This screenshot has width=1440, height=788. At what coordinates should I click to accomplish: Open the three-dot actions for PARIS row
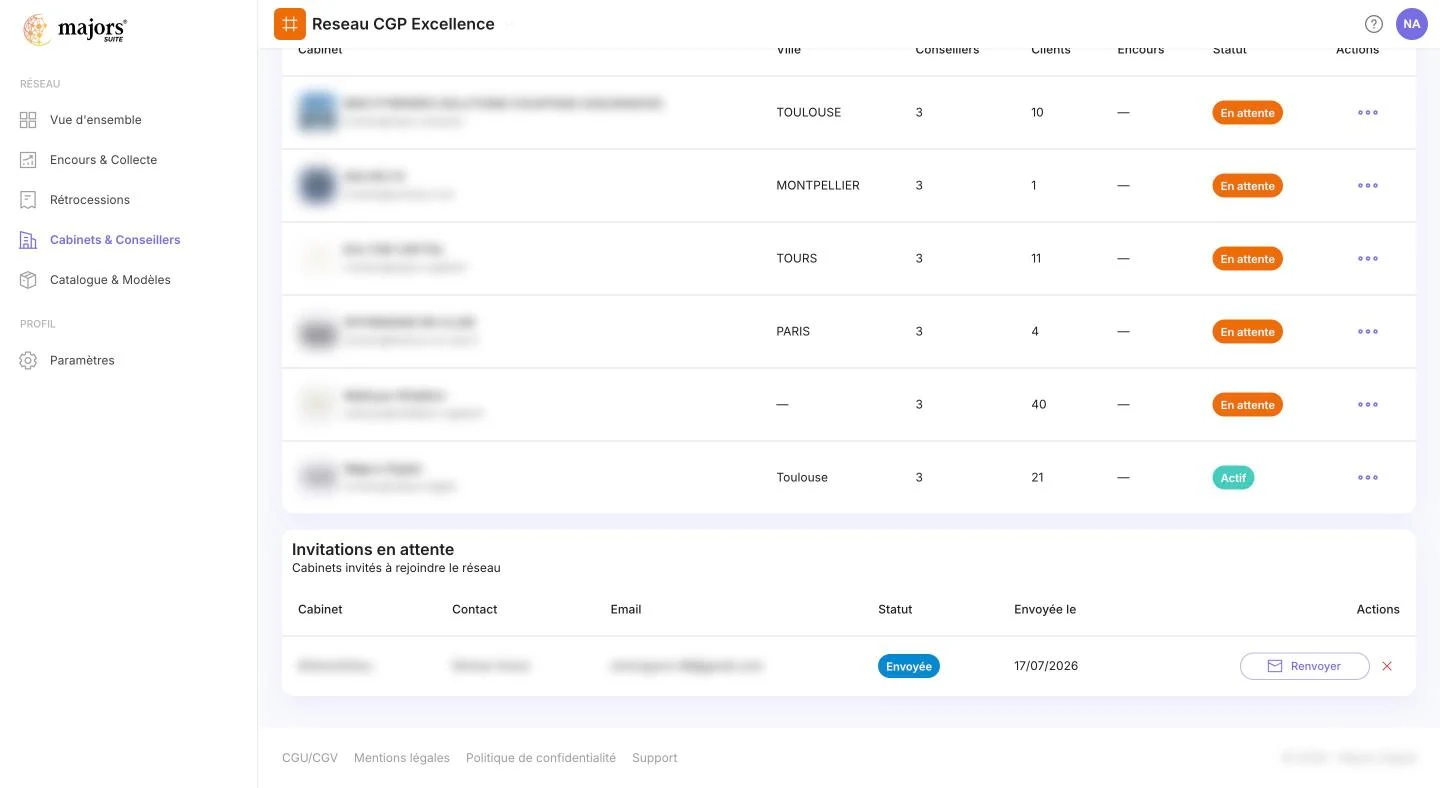tap(1368, 331)
